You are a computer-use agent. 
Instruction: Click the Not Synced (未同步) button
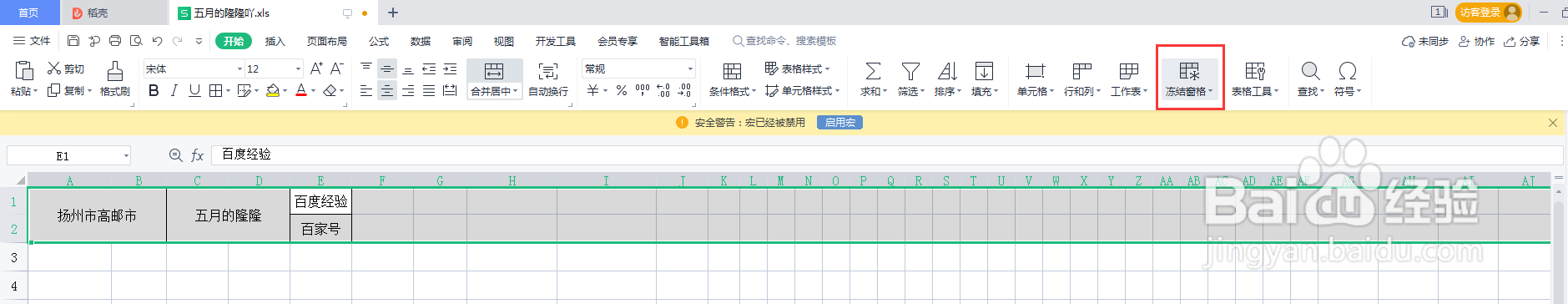[x=1424, y=41]
